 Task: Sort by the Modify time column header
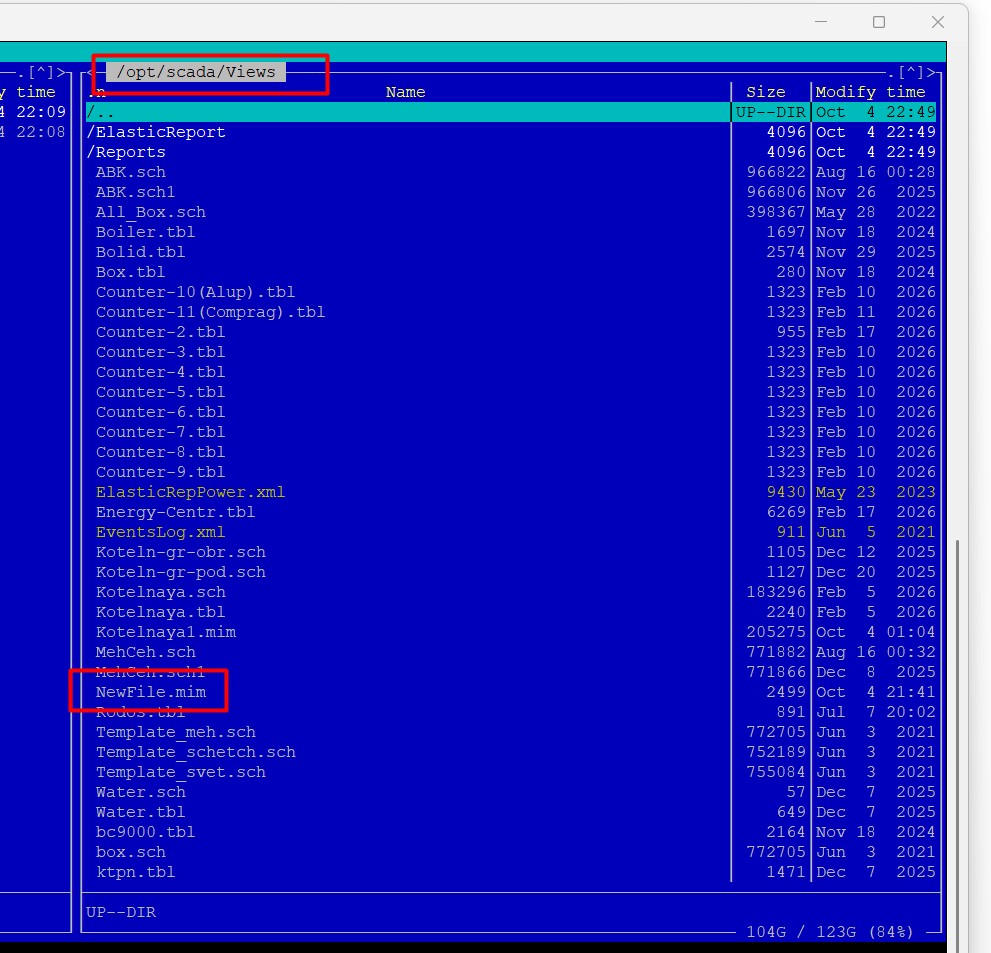point(870,92)
